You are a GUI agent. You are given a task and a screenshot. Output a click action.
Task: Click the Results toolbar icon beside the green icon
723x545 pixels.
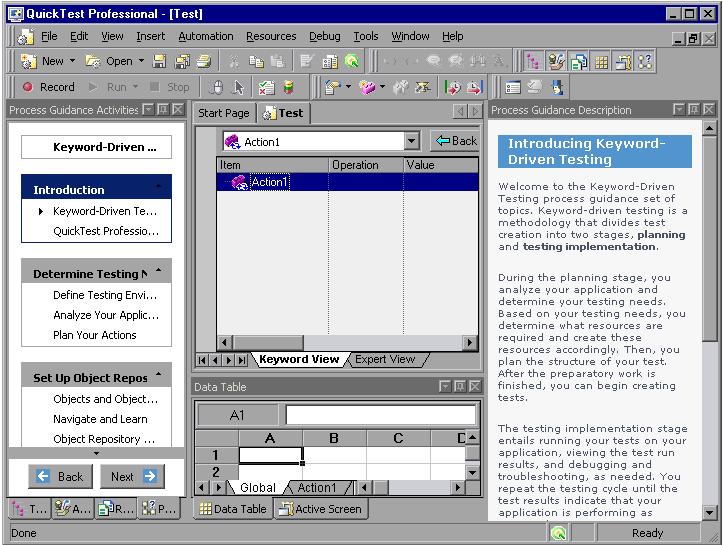[330, 61]
